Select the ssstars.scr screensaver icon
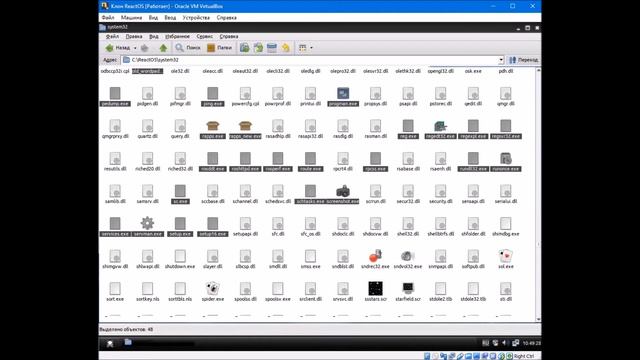The height and width of the screenshot is (360, 640). coord(375,289)
